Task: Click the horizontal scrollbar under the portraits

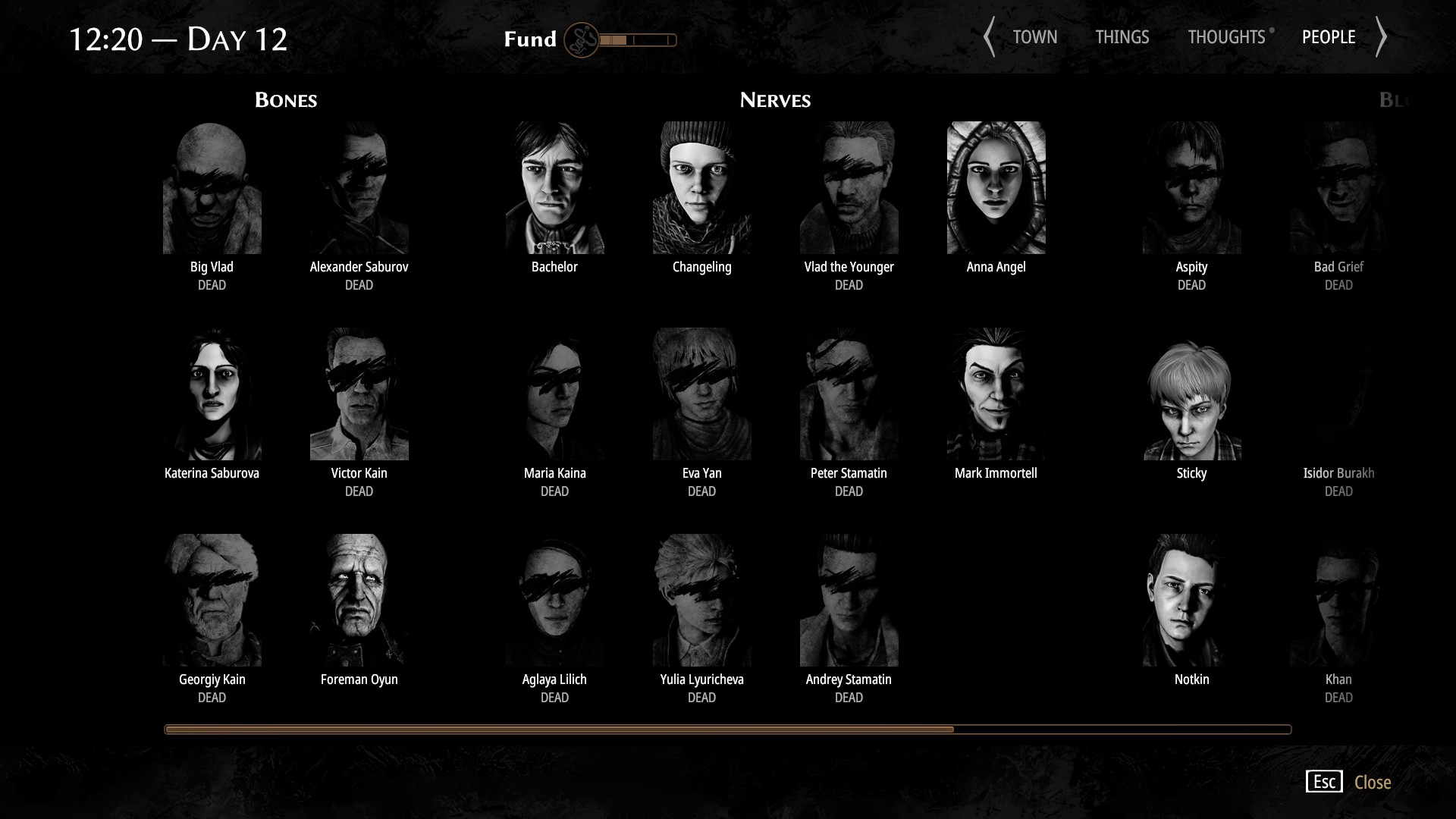Action: tap(728, 730)
